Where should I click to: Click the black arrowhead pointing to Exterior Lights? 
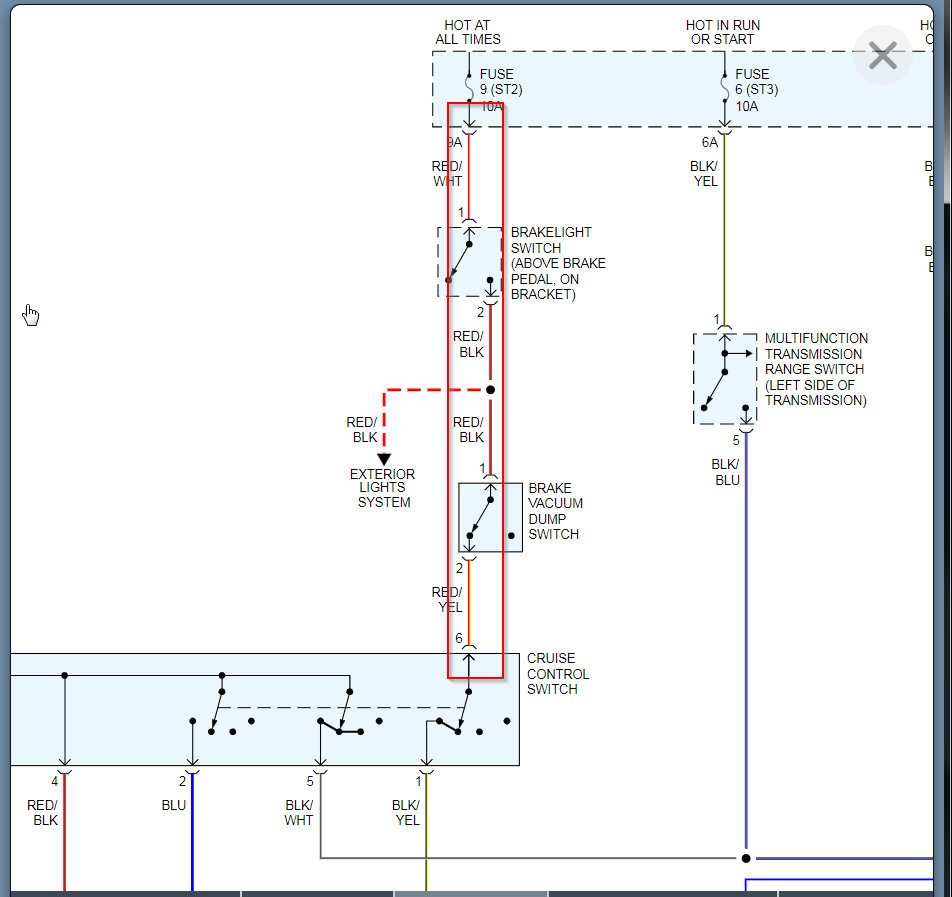384,459
